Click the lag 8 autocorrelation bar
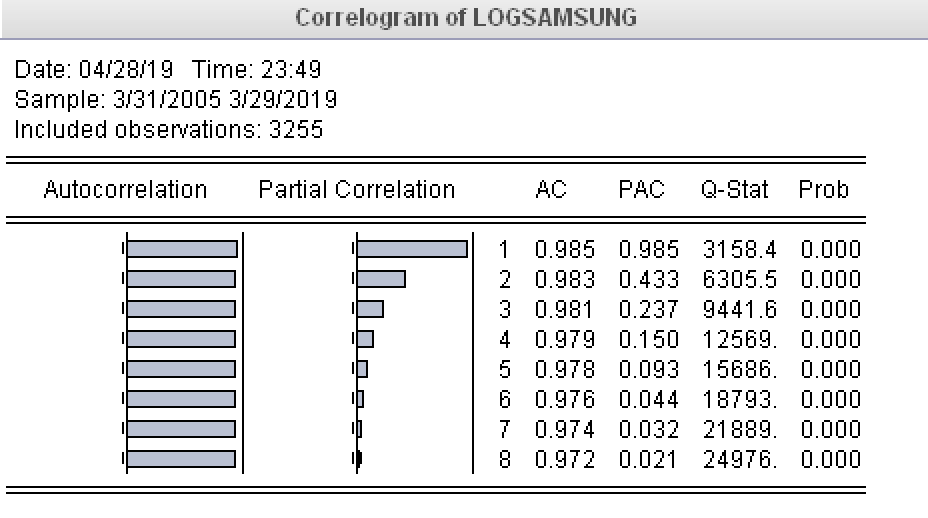Screen dimensions: 928x518 (180, 460)
